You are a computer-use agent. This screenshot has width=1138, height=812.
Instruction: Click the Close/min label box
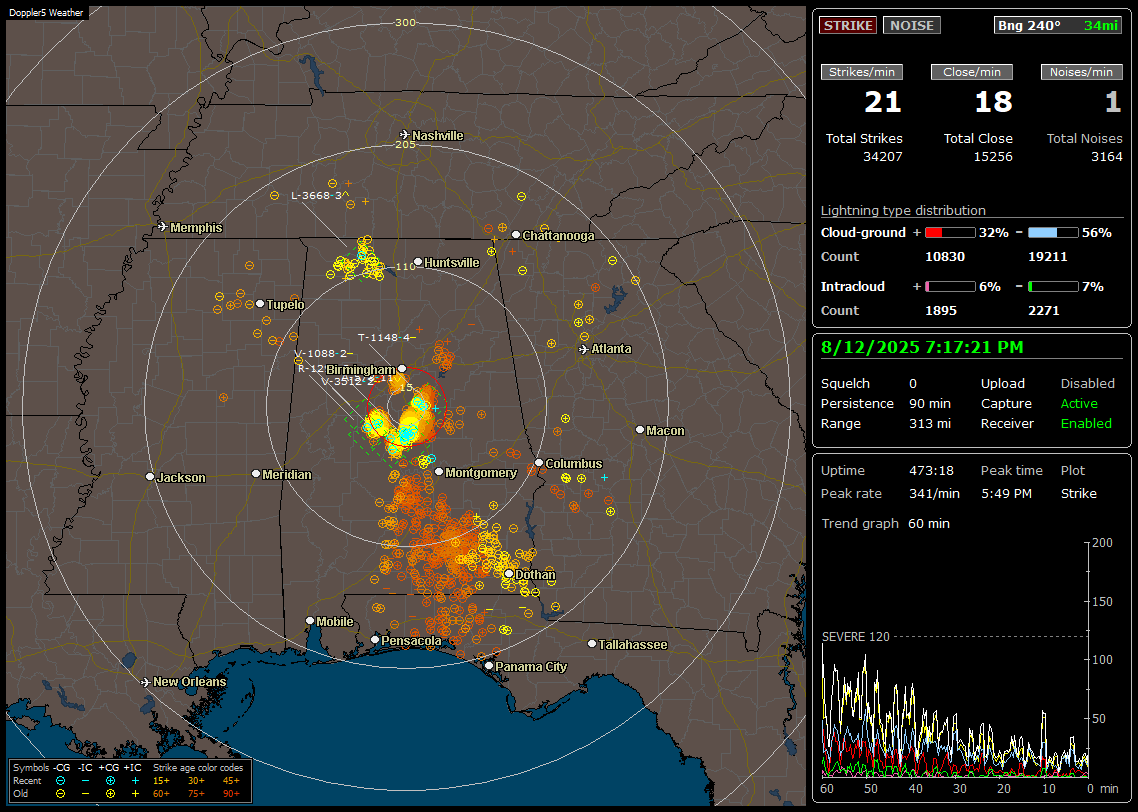click(972, 72)
